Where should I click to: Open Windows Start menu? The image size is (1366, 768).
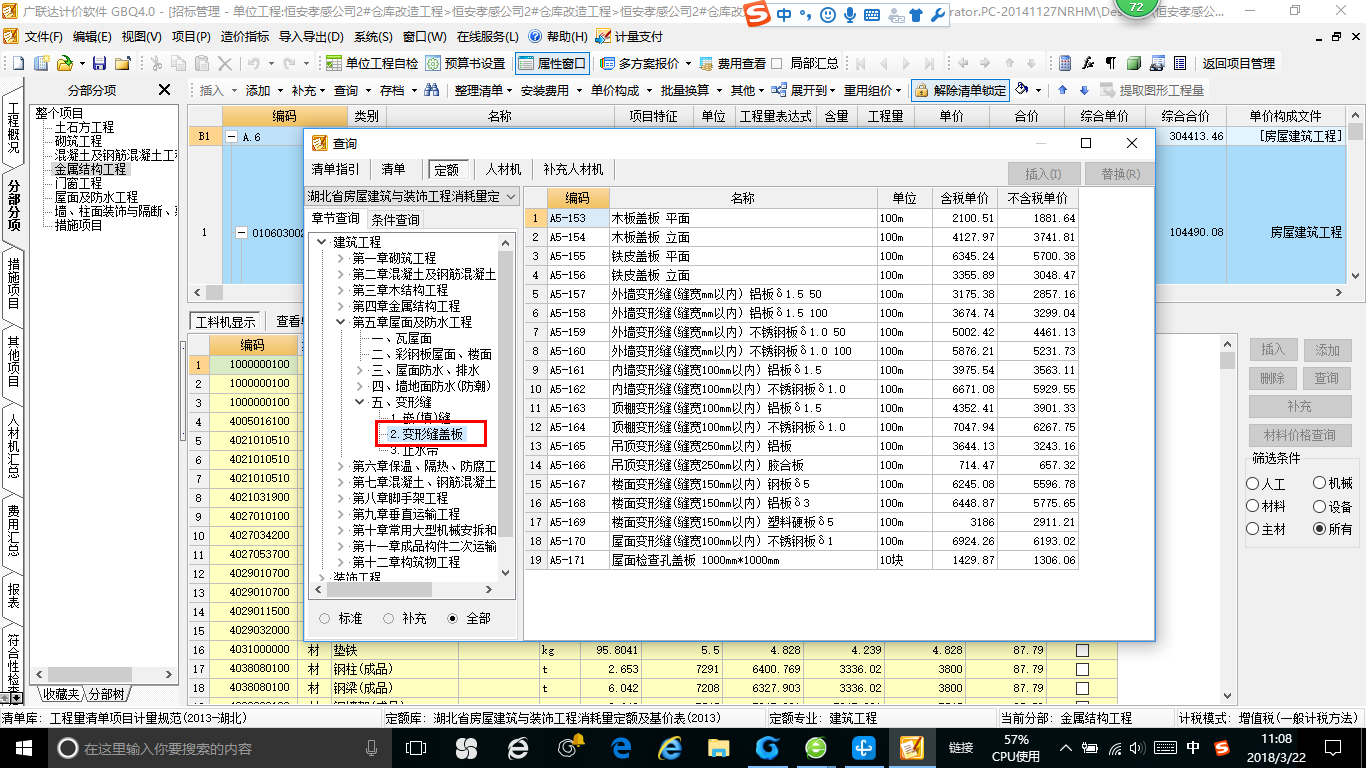24,748
